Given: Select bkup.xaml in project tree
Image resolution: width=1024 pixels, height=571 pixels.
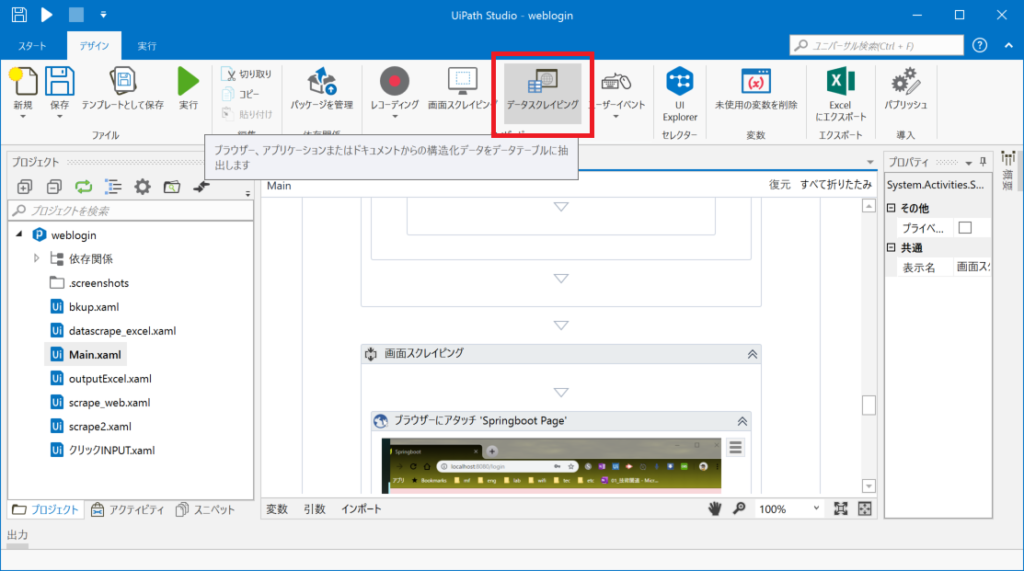Looking at the screenshot, I should click(86, 307).
